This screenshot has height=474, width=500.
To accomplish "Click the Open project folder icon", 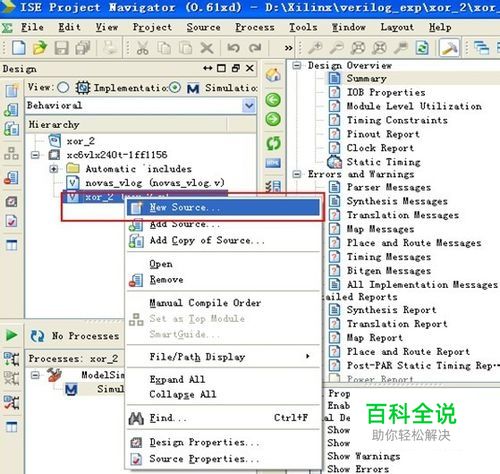I will pyautogui.click(x=40, y=48).
